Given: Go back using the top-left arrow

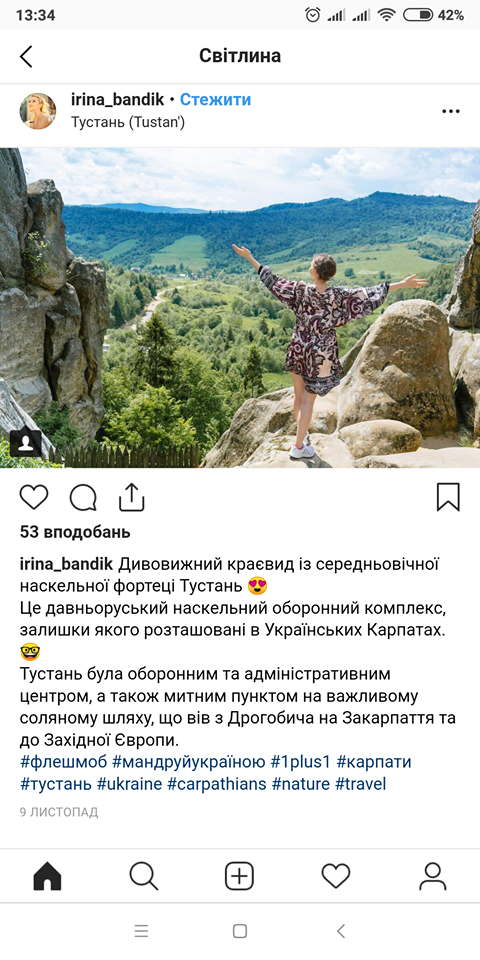Looking at the screenshot, I should 26,56.
